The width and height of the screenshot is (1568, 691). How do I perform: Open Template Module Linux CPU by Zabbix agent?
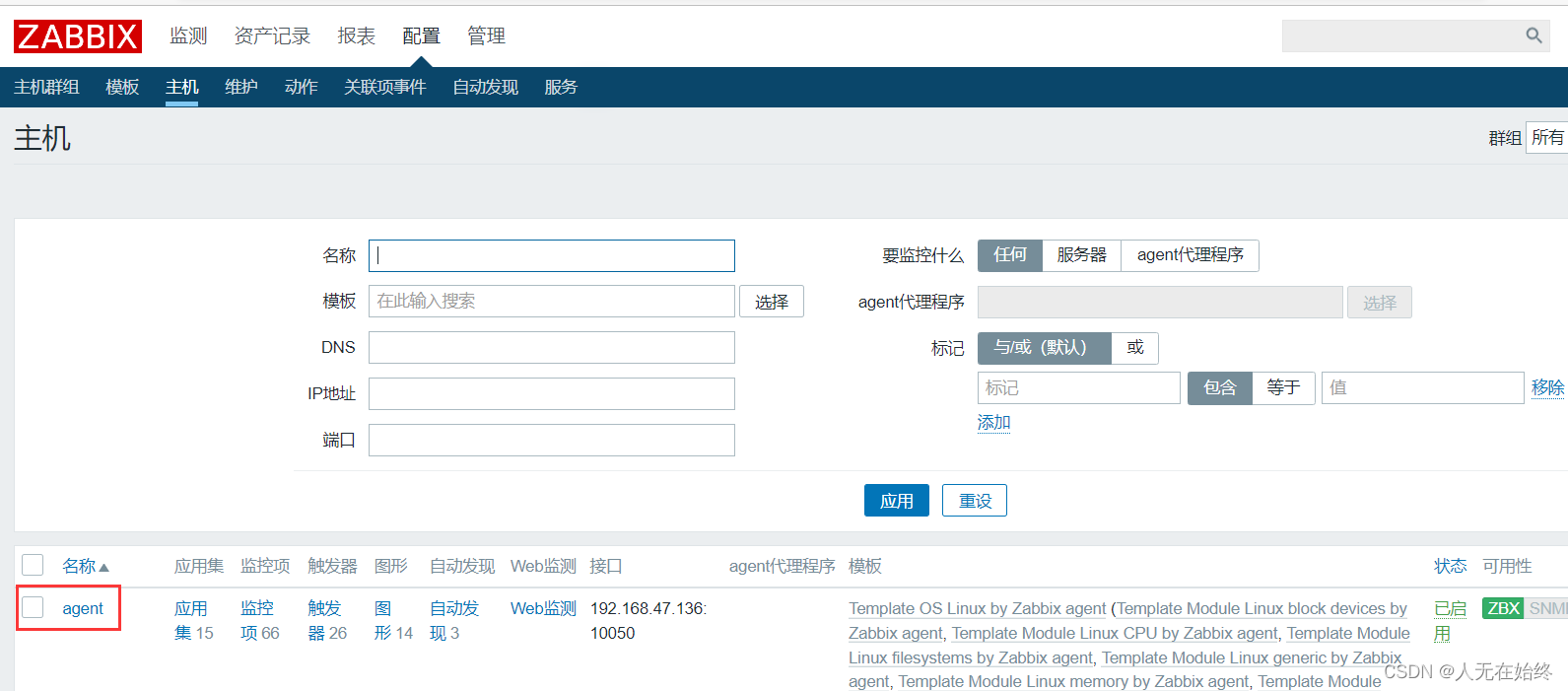1115,633
